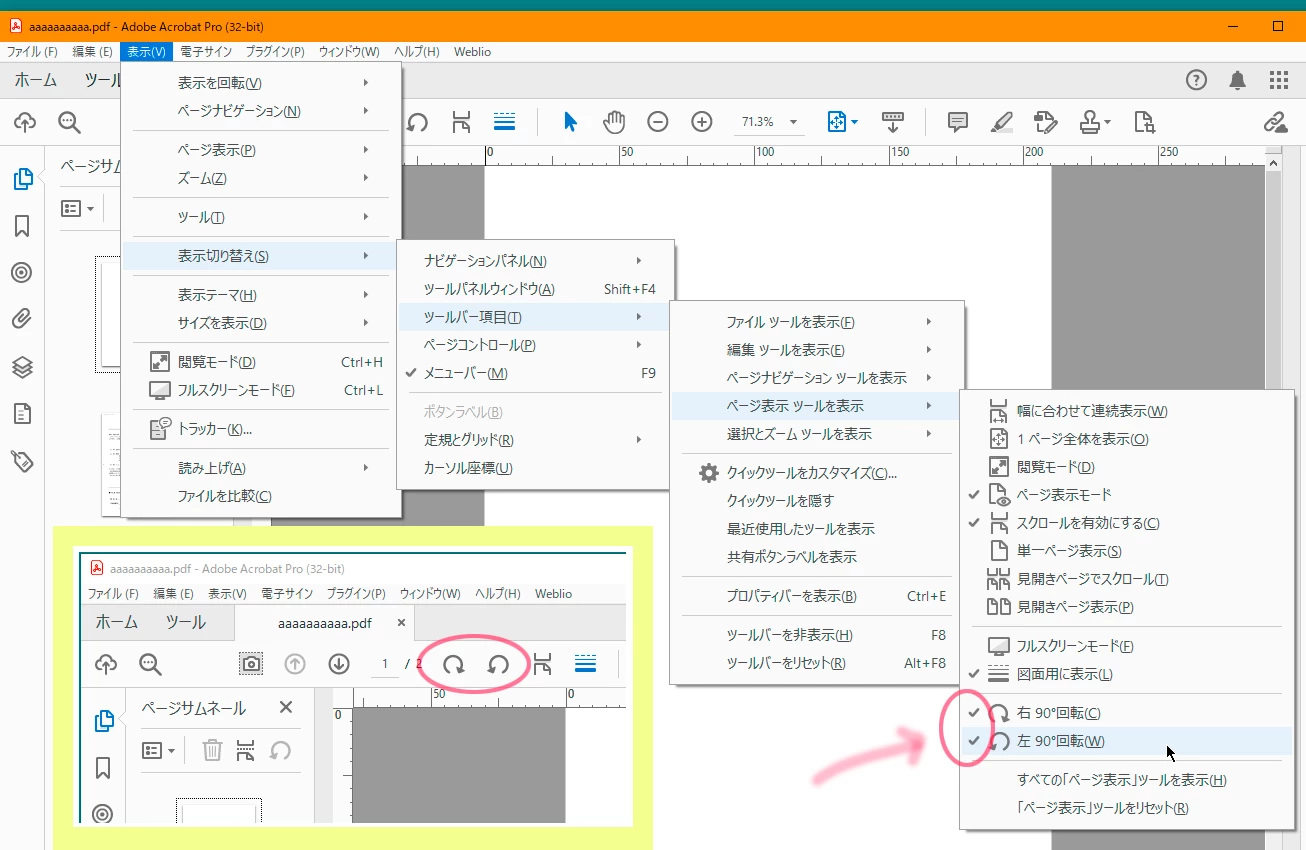Open notifications bell icon
This screenshot has width=1306, height=850.
coord(1238,80)
